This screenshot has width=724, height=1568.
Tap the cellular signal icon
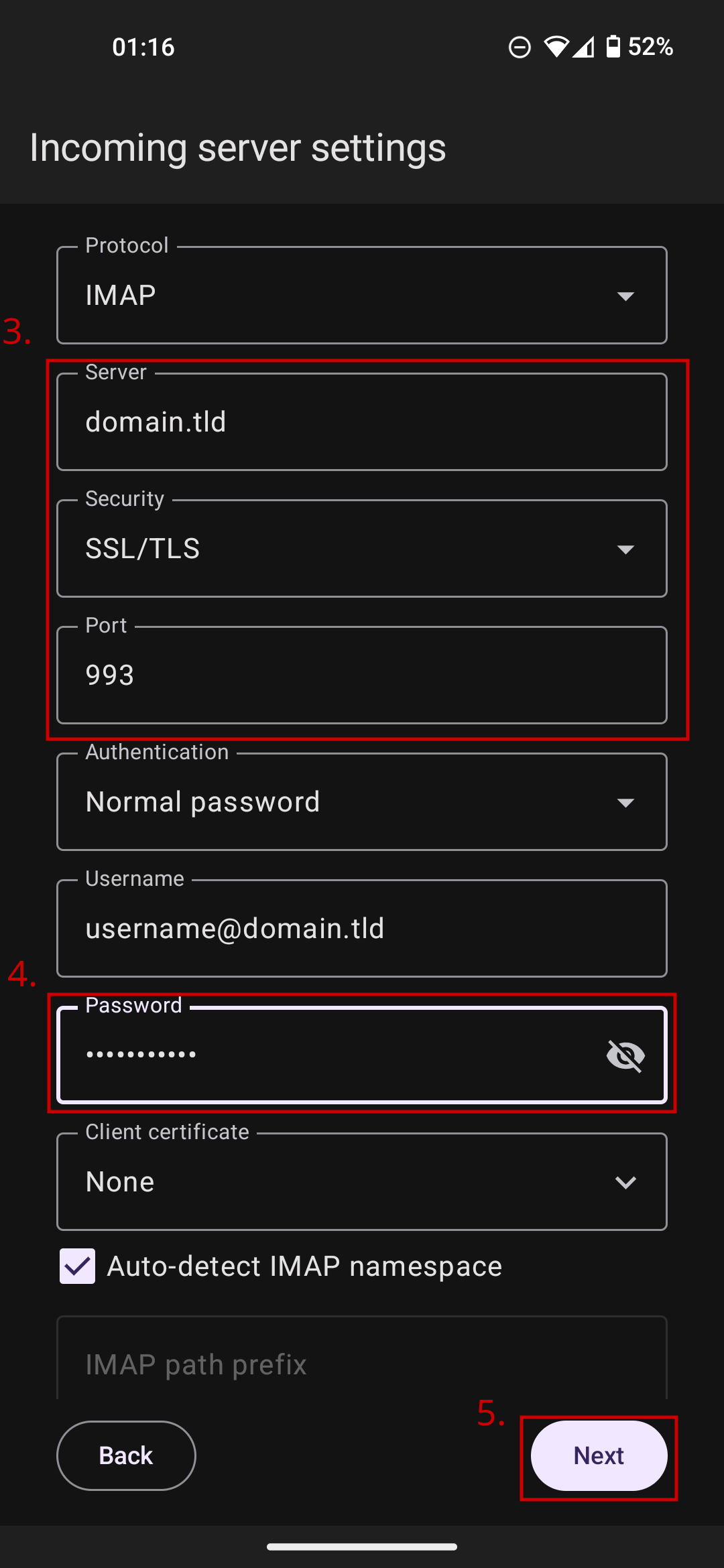point(583,47)
